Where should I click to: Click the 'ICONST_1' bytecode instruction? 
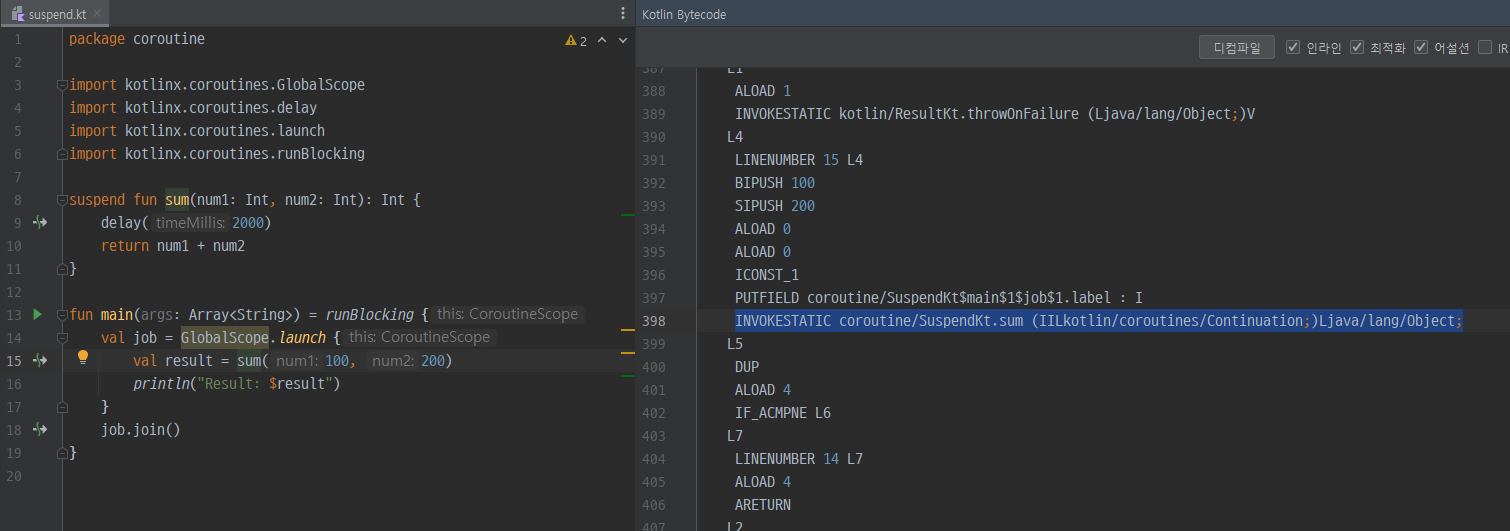click(767, 275)
